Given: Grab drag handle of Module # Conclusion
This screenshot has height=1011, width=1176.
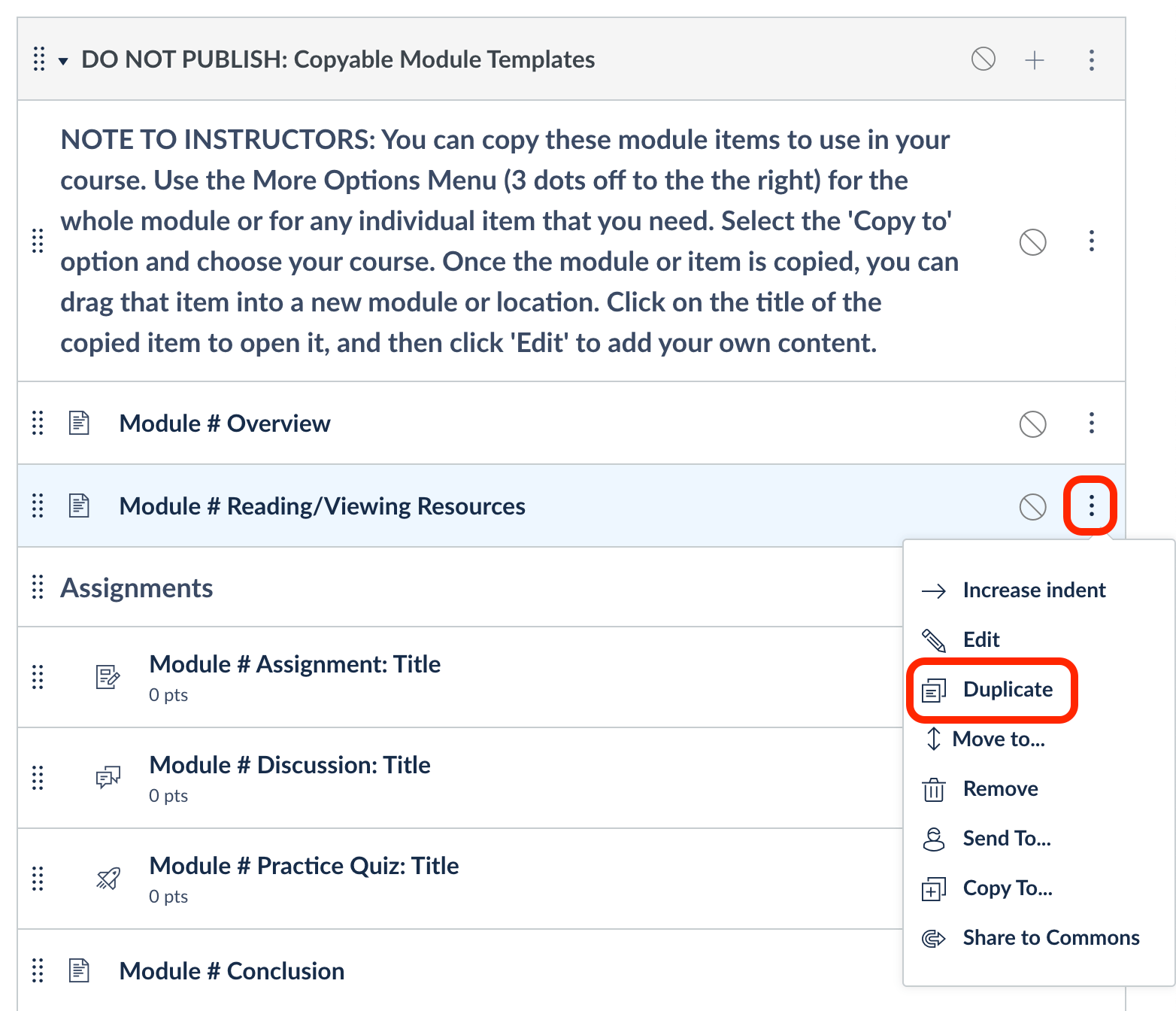Looking at the screenshot, I should (38, 970).
